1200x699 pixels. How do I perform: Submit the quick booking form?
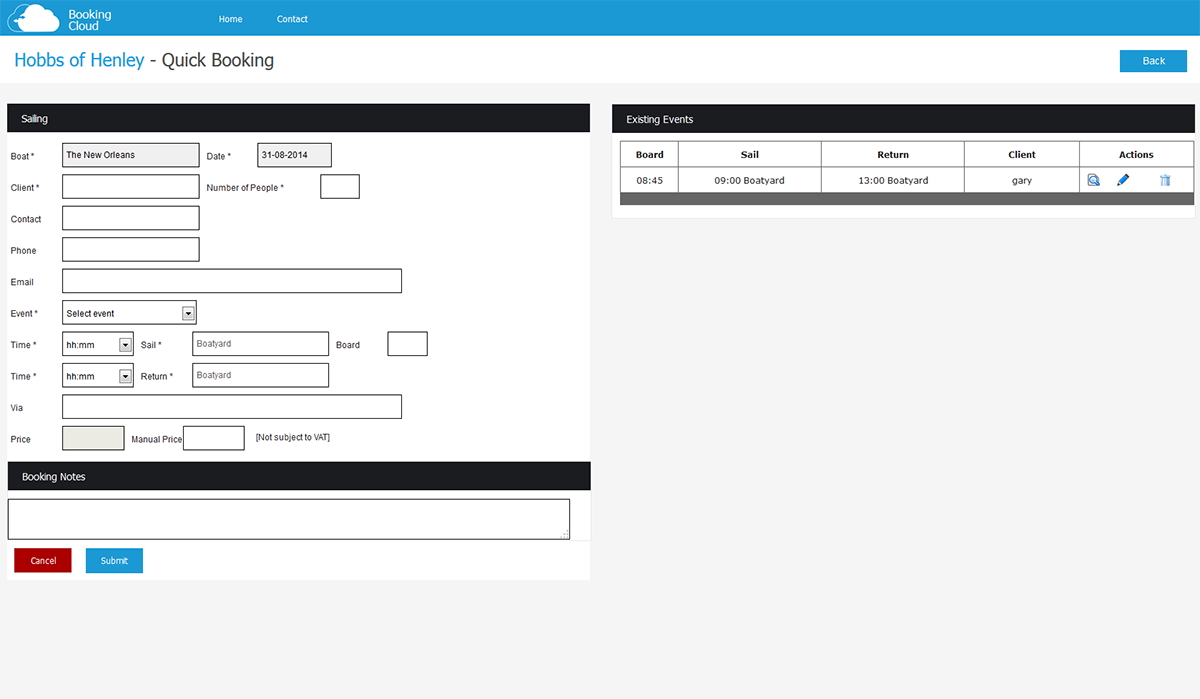tap(114, 561)
